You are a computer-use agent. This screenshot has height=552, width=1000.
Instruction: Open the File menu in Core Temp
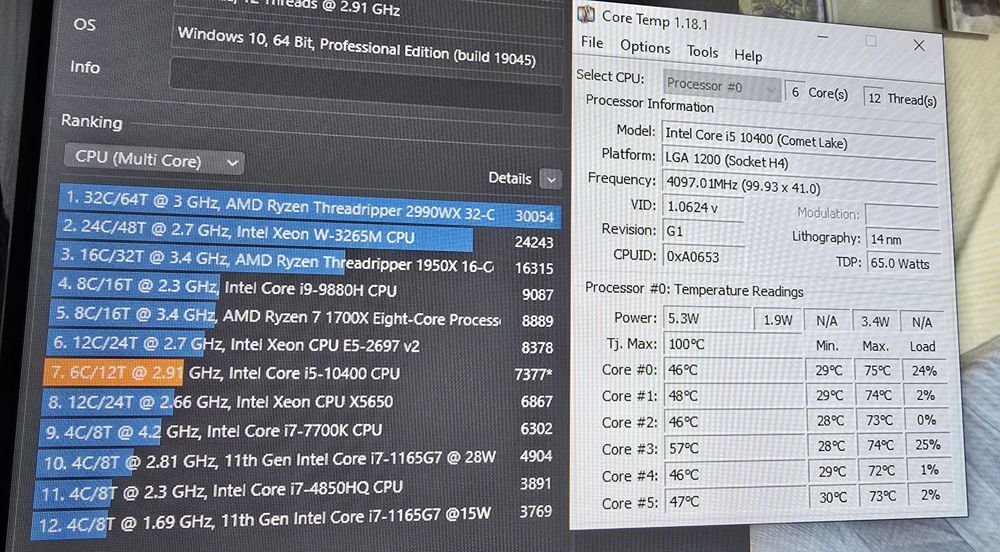(592, 43)
